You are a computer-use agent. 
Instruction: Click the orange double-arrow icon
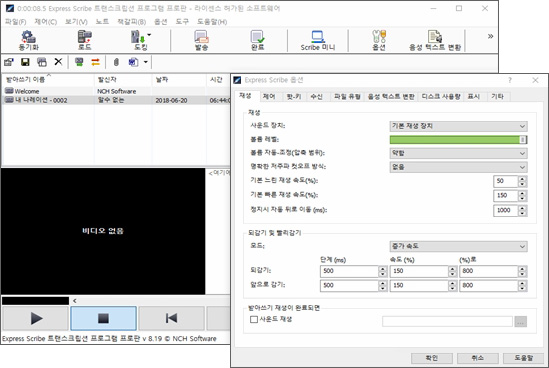click(95, 62)
